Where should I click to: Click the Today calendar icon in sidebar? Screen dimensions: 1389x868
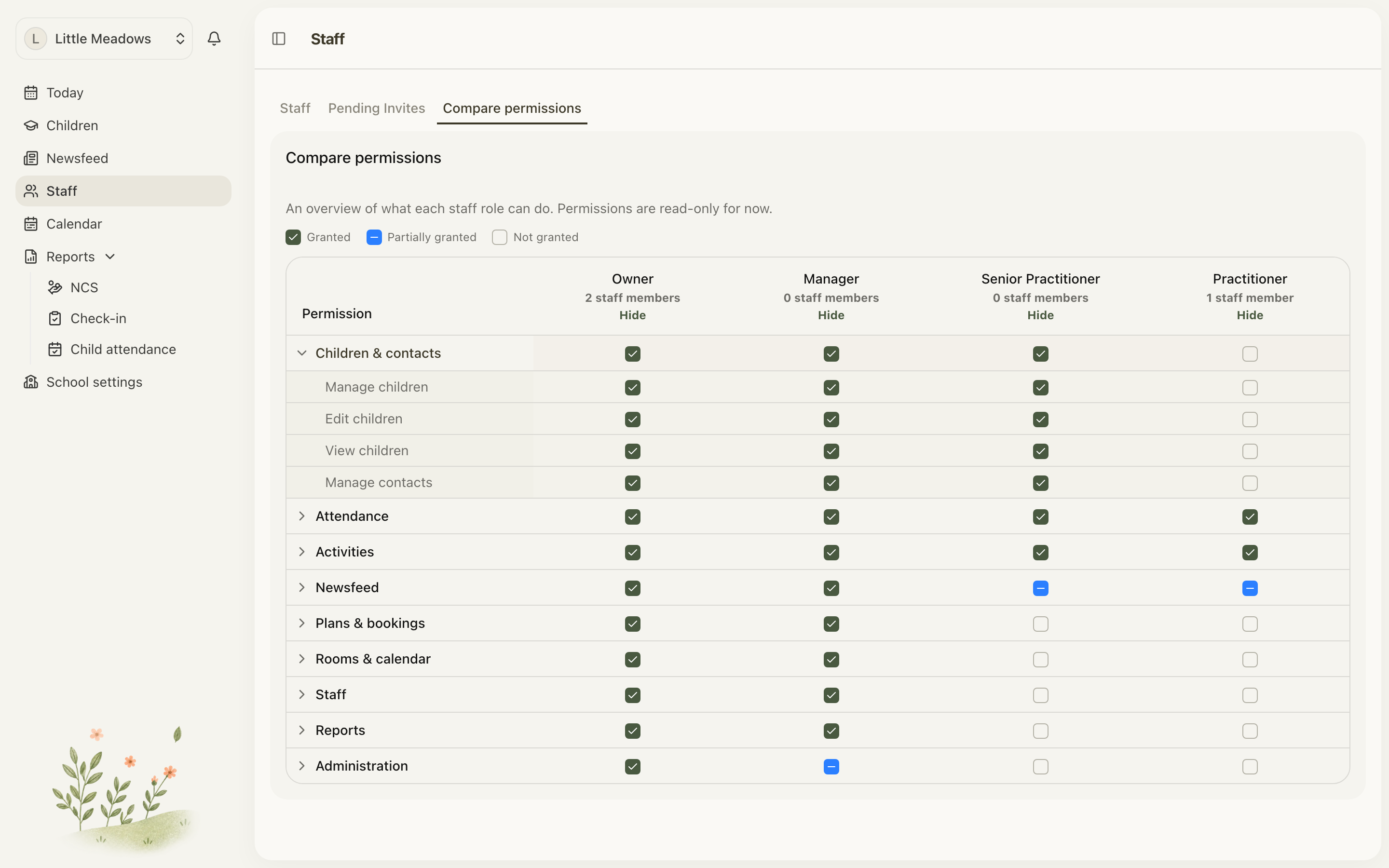point(31,93)
